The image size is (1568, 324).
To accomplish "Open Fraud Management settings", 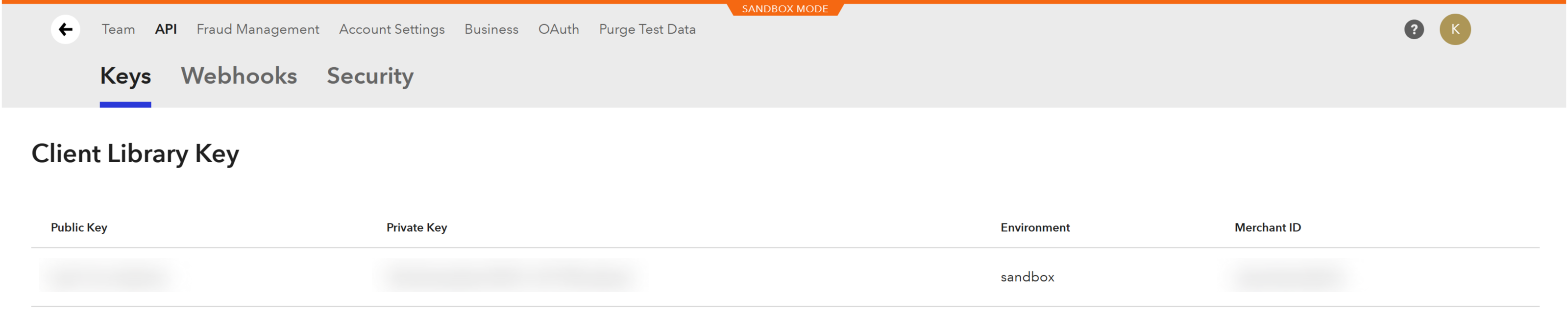I will click(x=257, y=29).
